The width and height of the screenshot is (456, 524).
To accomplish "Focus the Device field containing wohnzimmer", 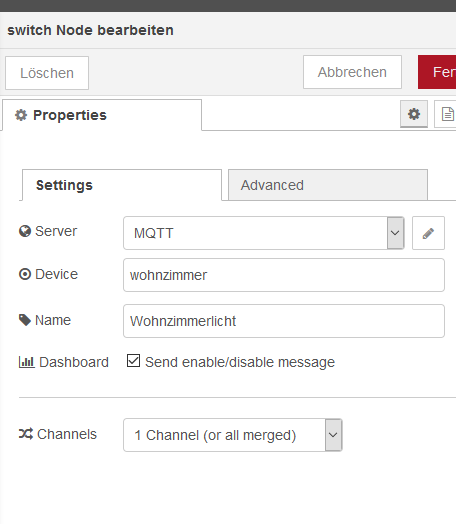I will point(284,275).
